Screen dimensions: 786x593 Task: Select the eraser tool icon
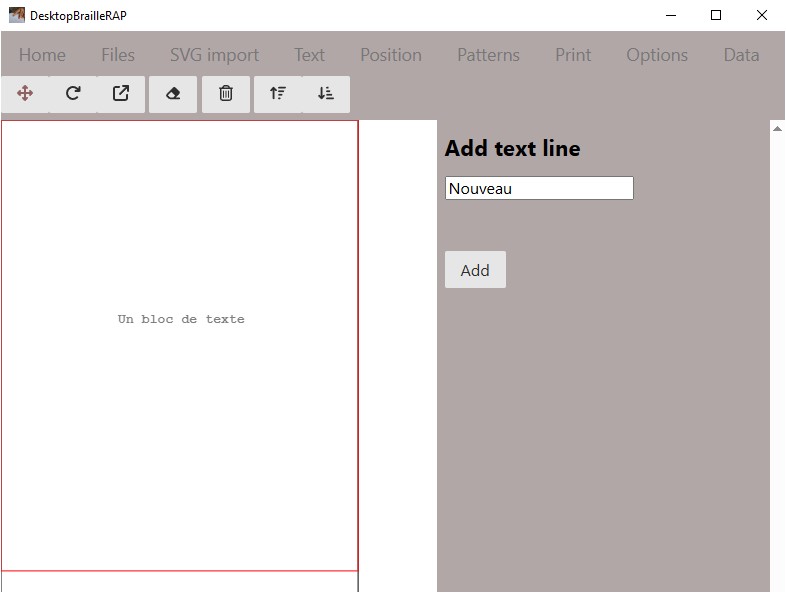coord(173,94)
